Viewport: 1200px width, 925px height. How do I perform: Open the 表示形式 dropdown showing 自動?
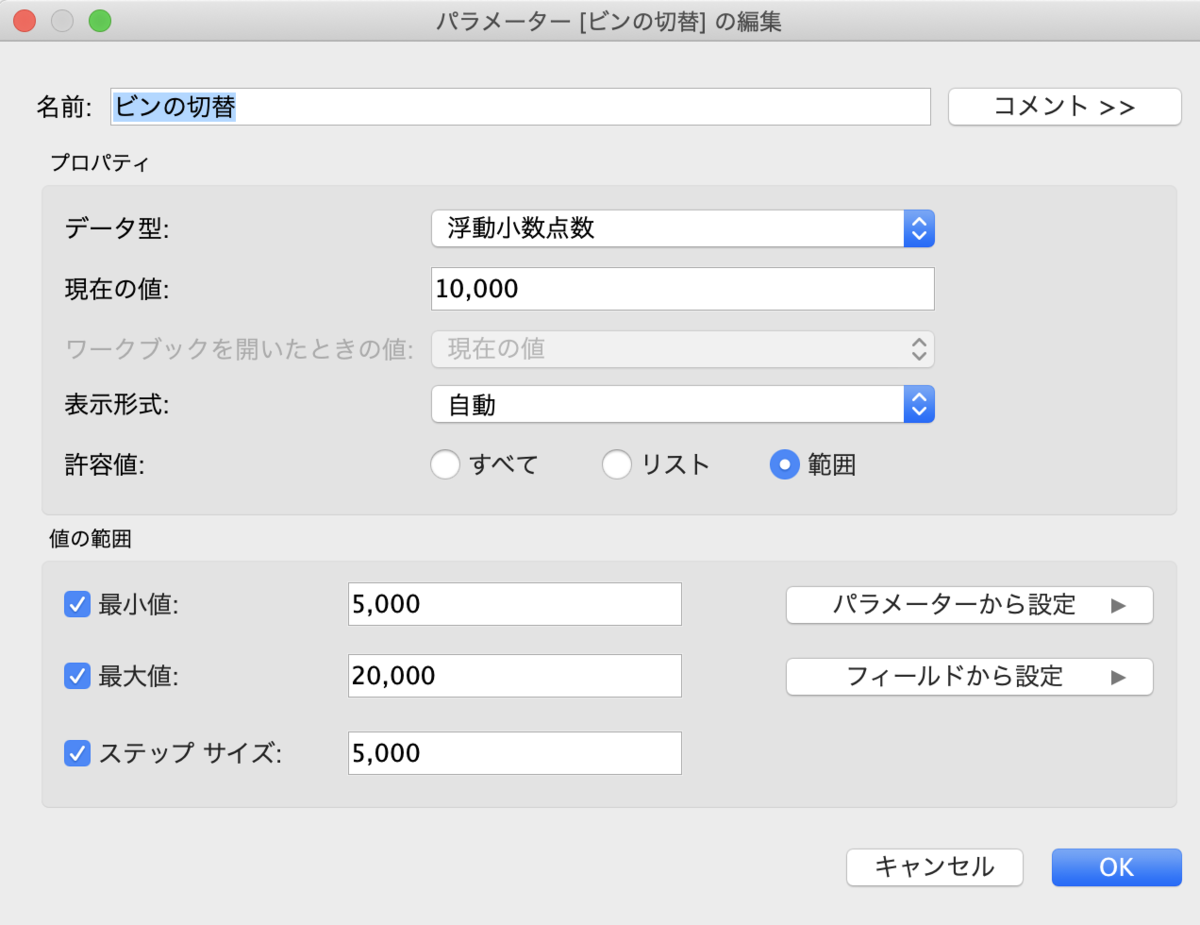(683, 405)
